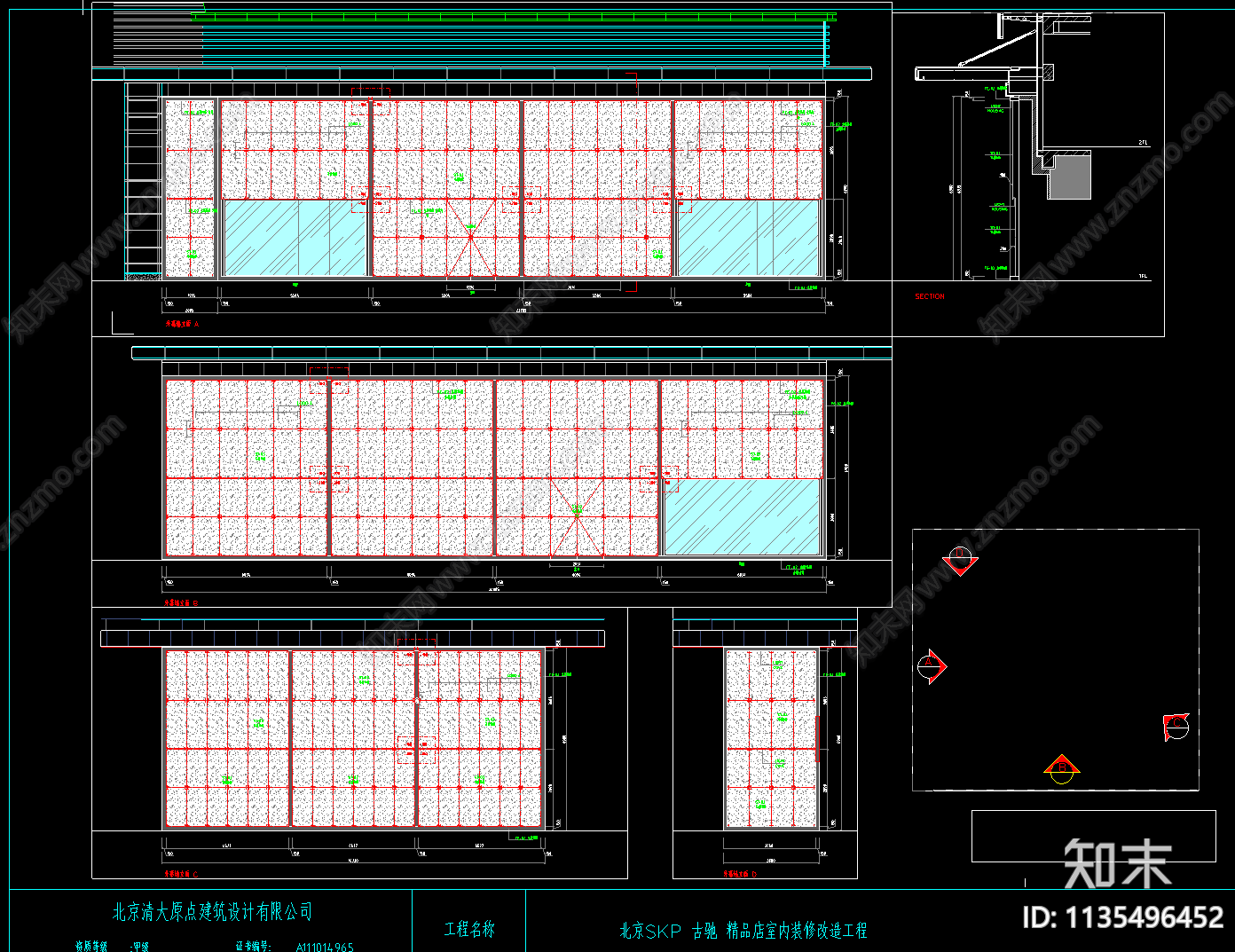Click elevation marker B in the key plan
This screenshot has height=952, width=1235.
click(x=1061, y=768)
